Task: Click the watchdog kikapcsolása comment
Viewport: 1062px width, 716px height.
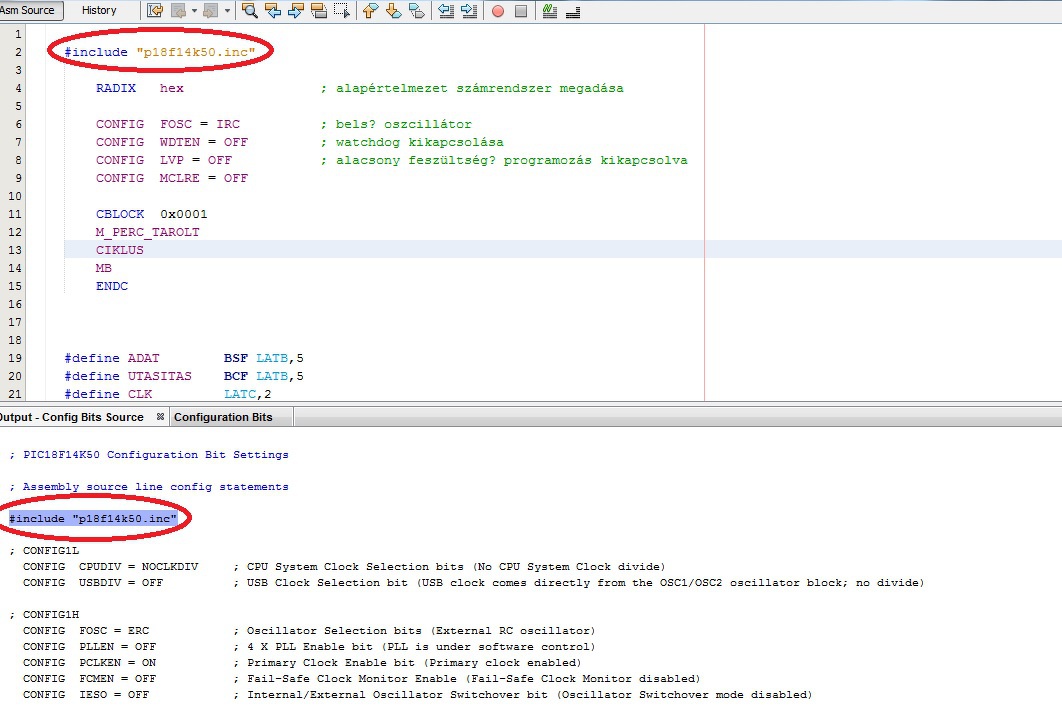Action: pos(412,142)
